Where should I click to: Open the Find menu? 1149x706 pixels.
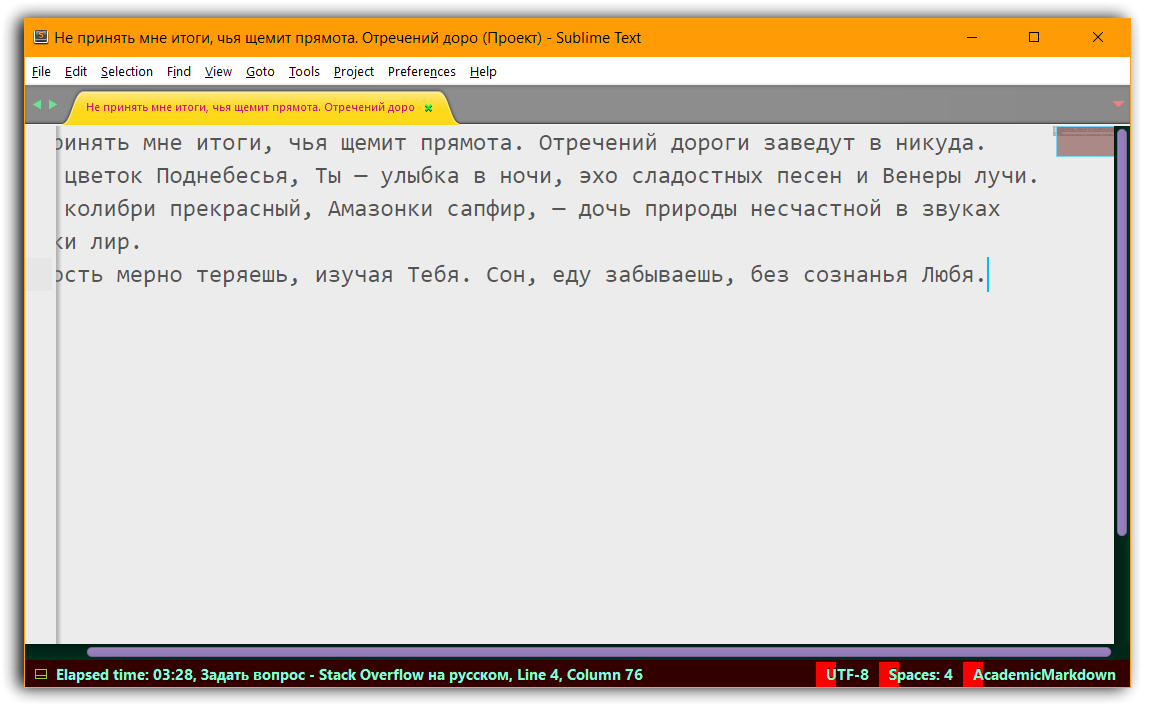(178, 72)
